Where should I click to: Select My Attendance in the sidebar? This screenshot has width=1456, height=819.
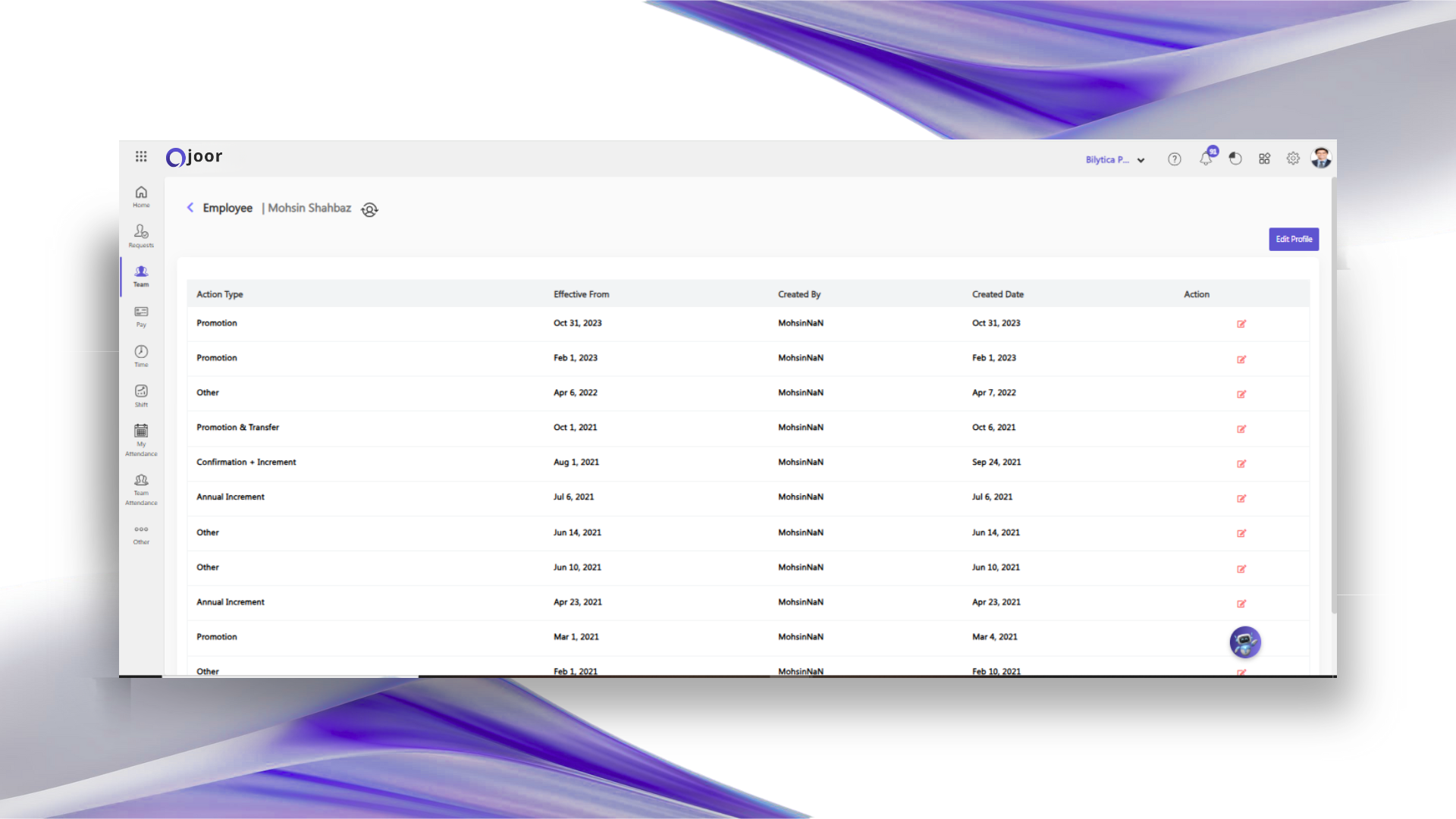[141, 439]
